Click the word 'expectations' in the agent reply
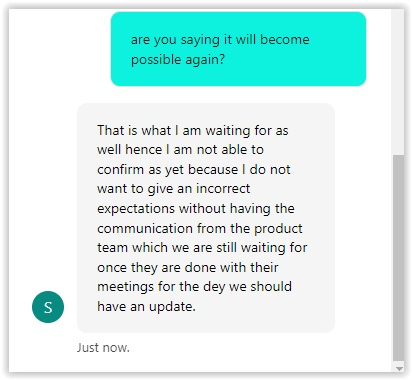The width and height of the screenshot is (412, 380). [136, 209]
